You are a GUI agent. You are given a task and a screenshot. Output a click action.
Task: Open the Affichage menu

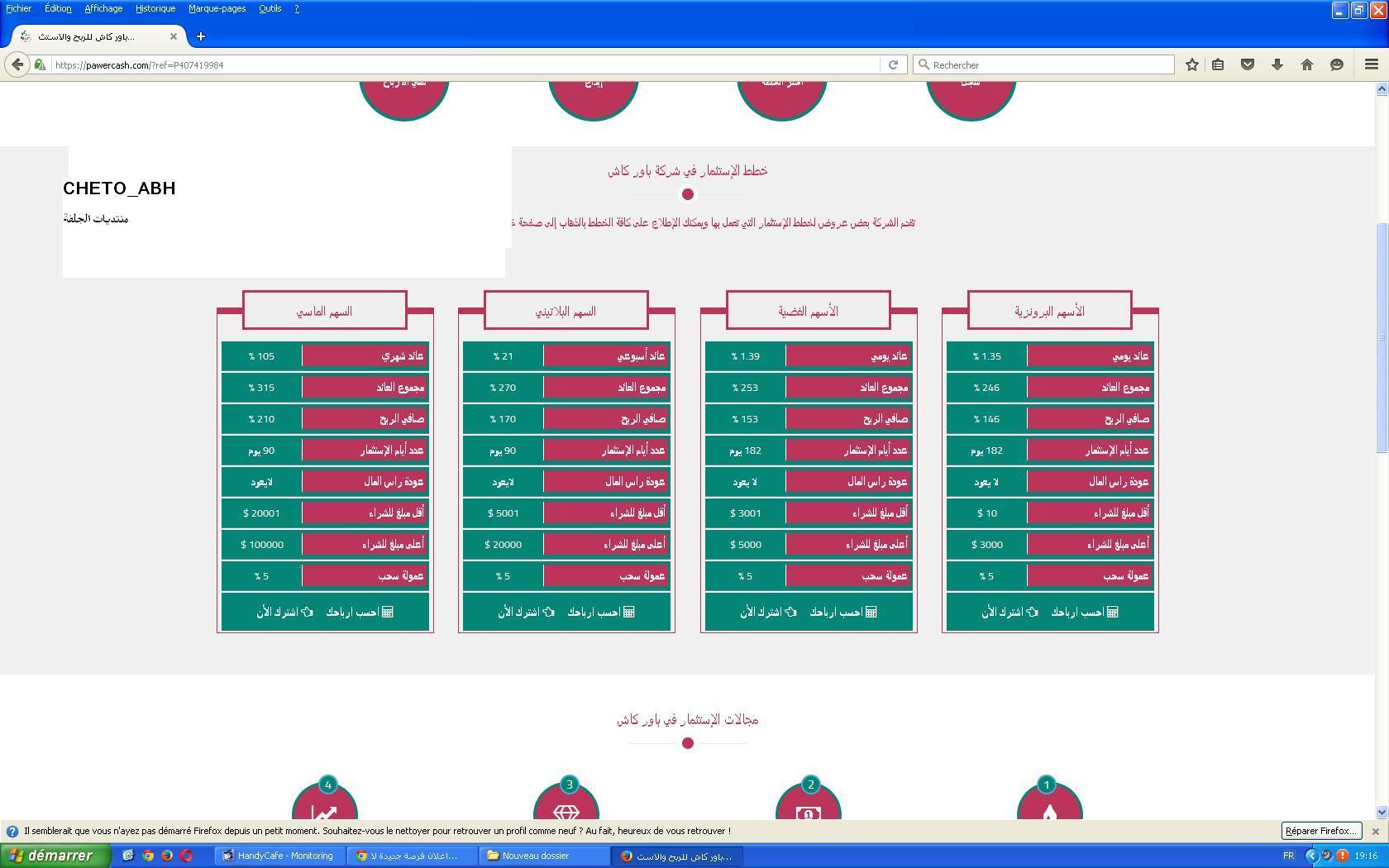tap(103, 8)
